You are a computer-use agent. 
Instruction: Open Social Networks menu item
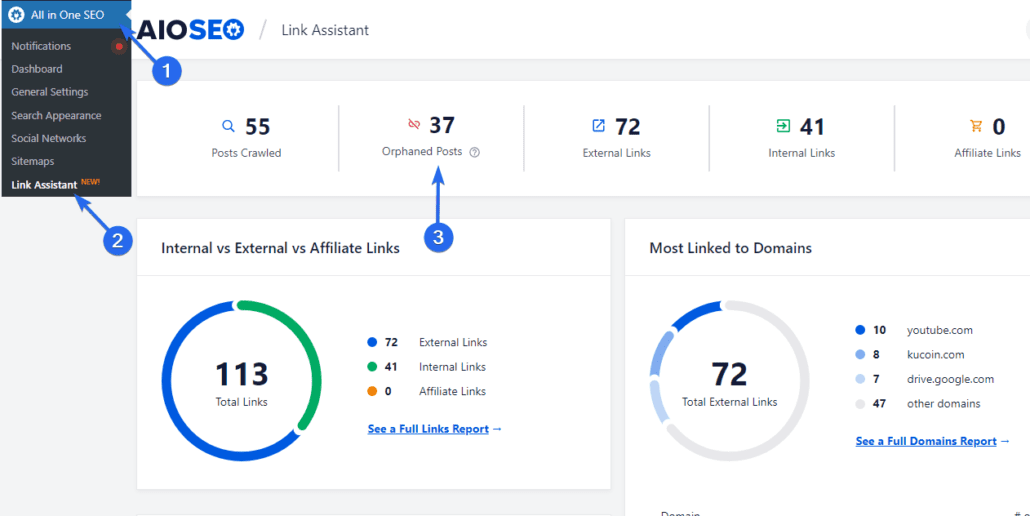click(49, 139)
